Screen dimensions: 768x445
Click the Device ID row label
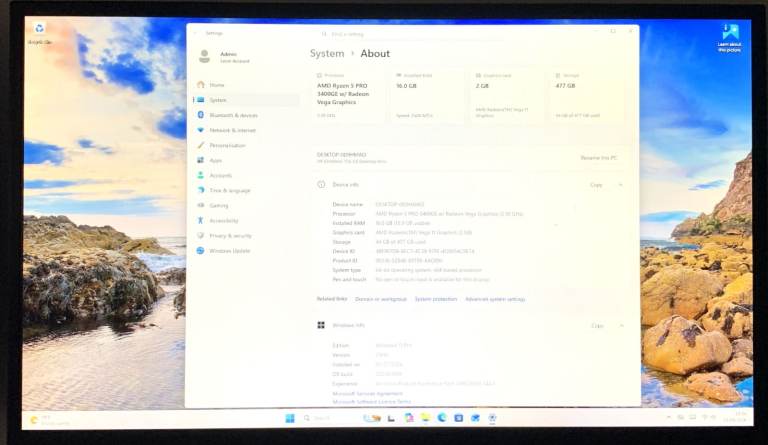[344, 252]
